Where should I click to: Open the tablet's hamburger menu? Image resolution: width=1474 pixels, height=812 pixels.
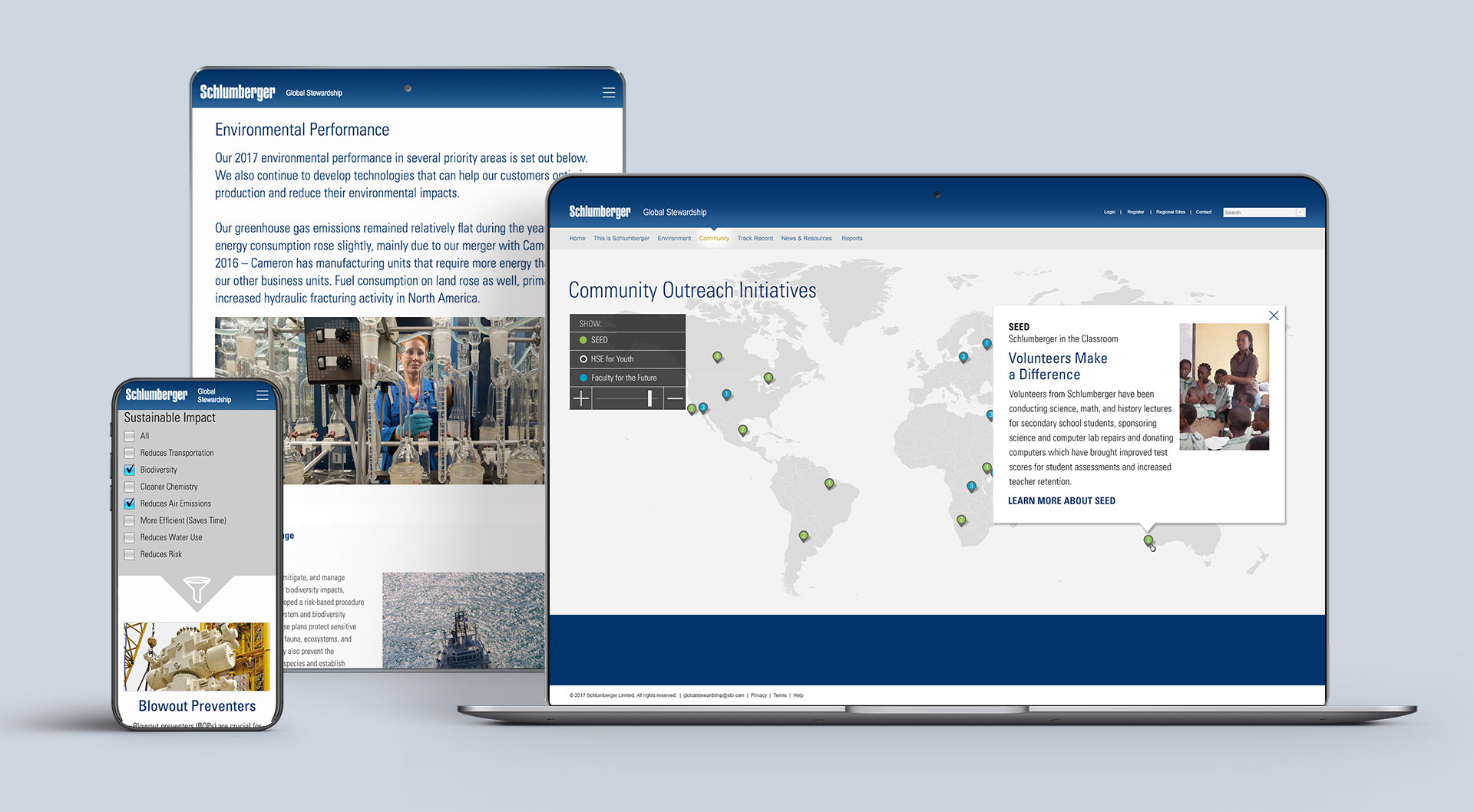pyautogui.click(x=609, y=93)
